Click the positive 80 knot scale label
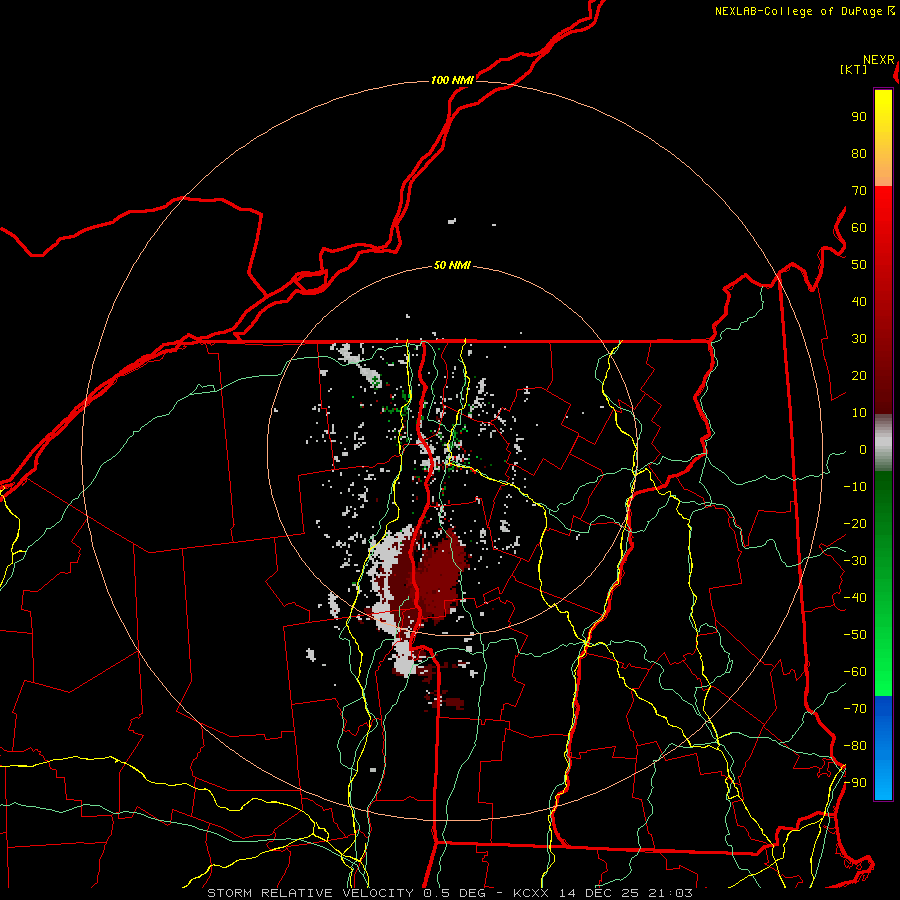 [859, 153]
